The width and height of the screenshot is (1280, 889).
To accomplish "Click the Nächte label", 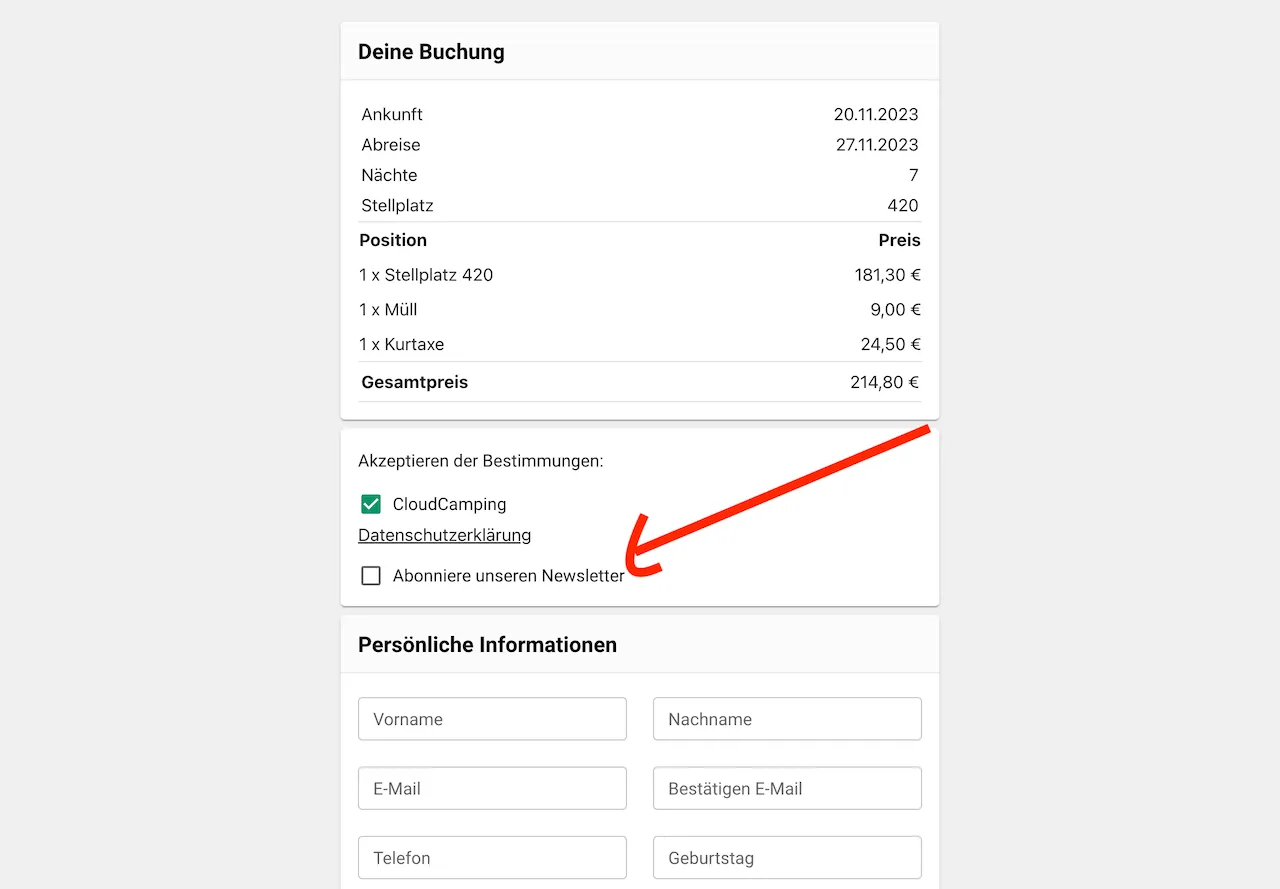I will pos(390,175).
